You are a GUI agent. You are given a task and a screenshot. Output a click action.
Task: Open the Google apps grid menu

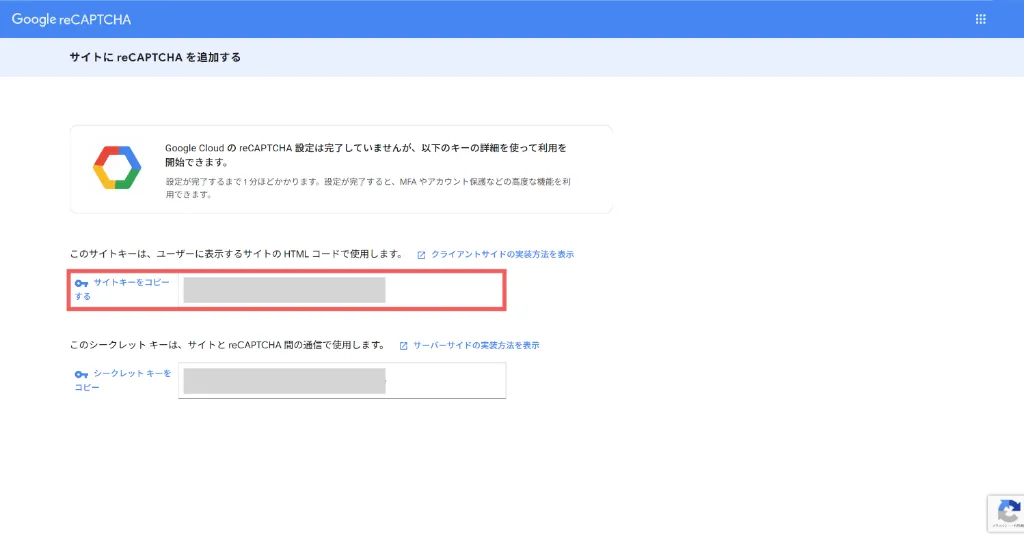point(980,19)
